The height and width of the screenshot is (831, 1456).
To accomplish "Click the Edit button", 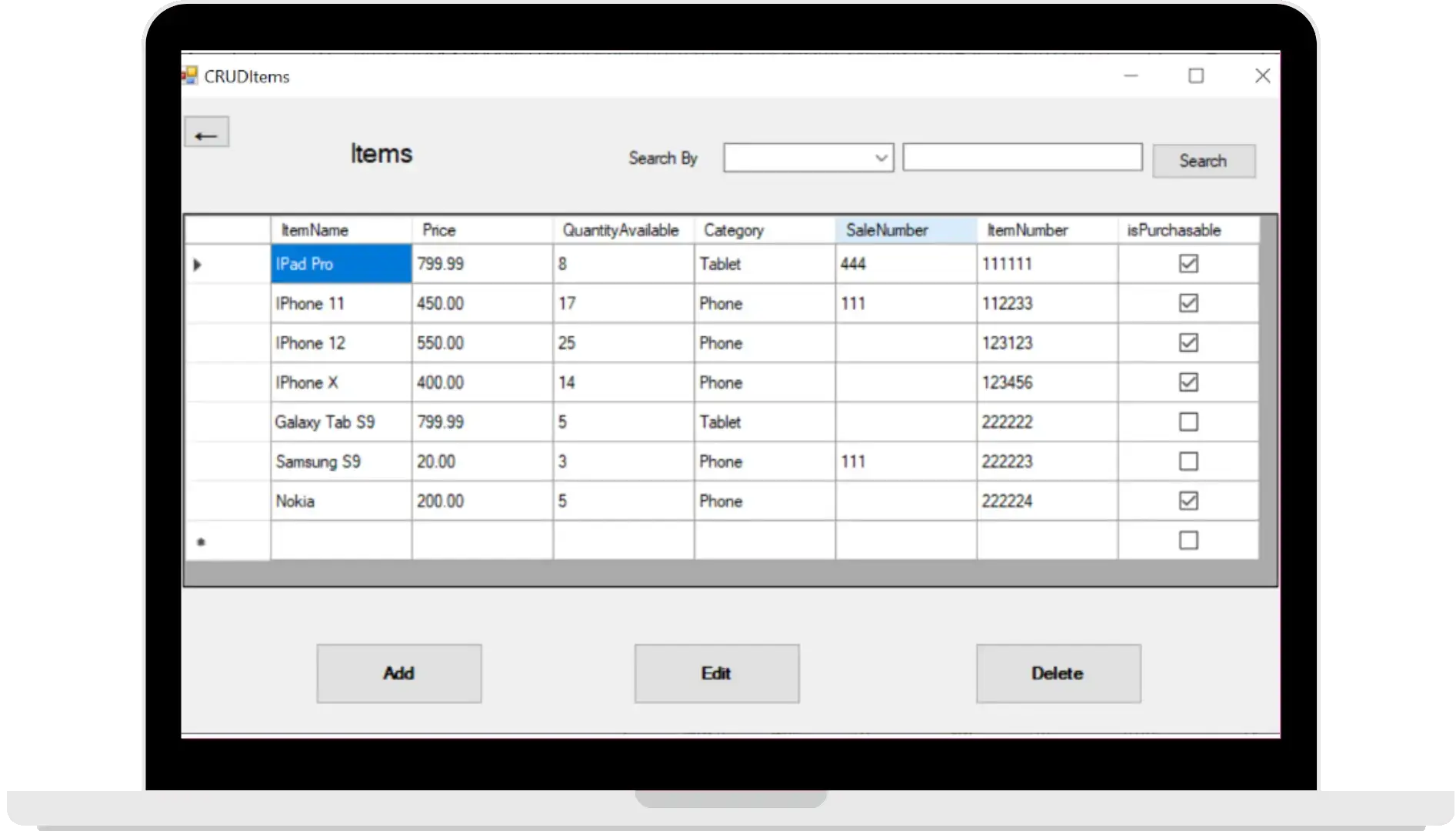I will tap(717, 673).
